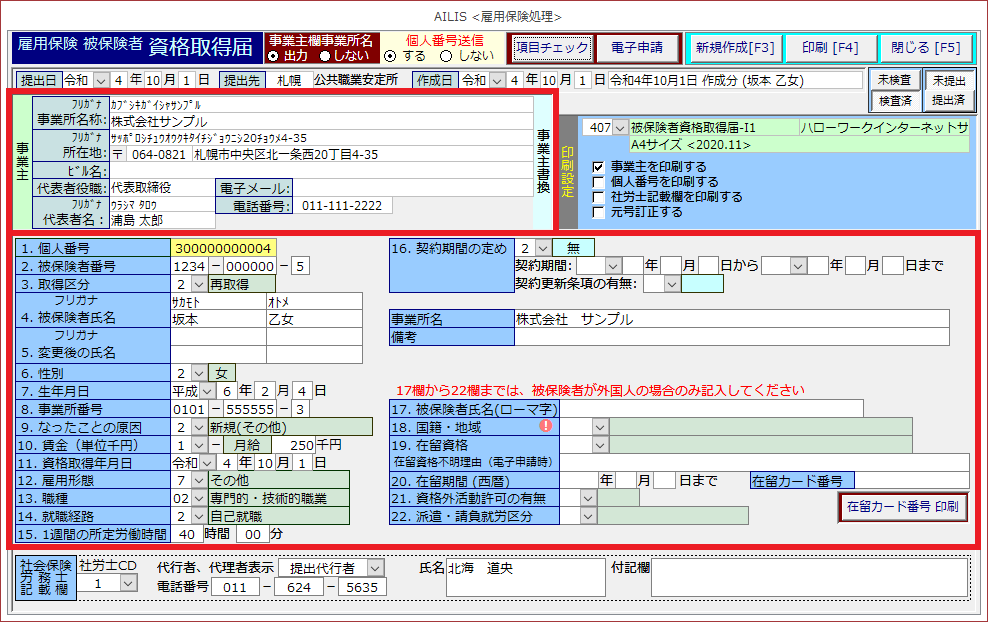Mark the record as 検査済

pos(894,101)
